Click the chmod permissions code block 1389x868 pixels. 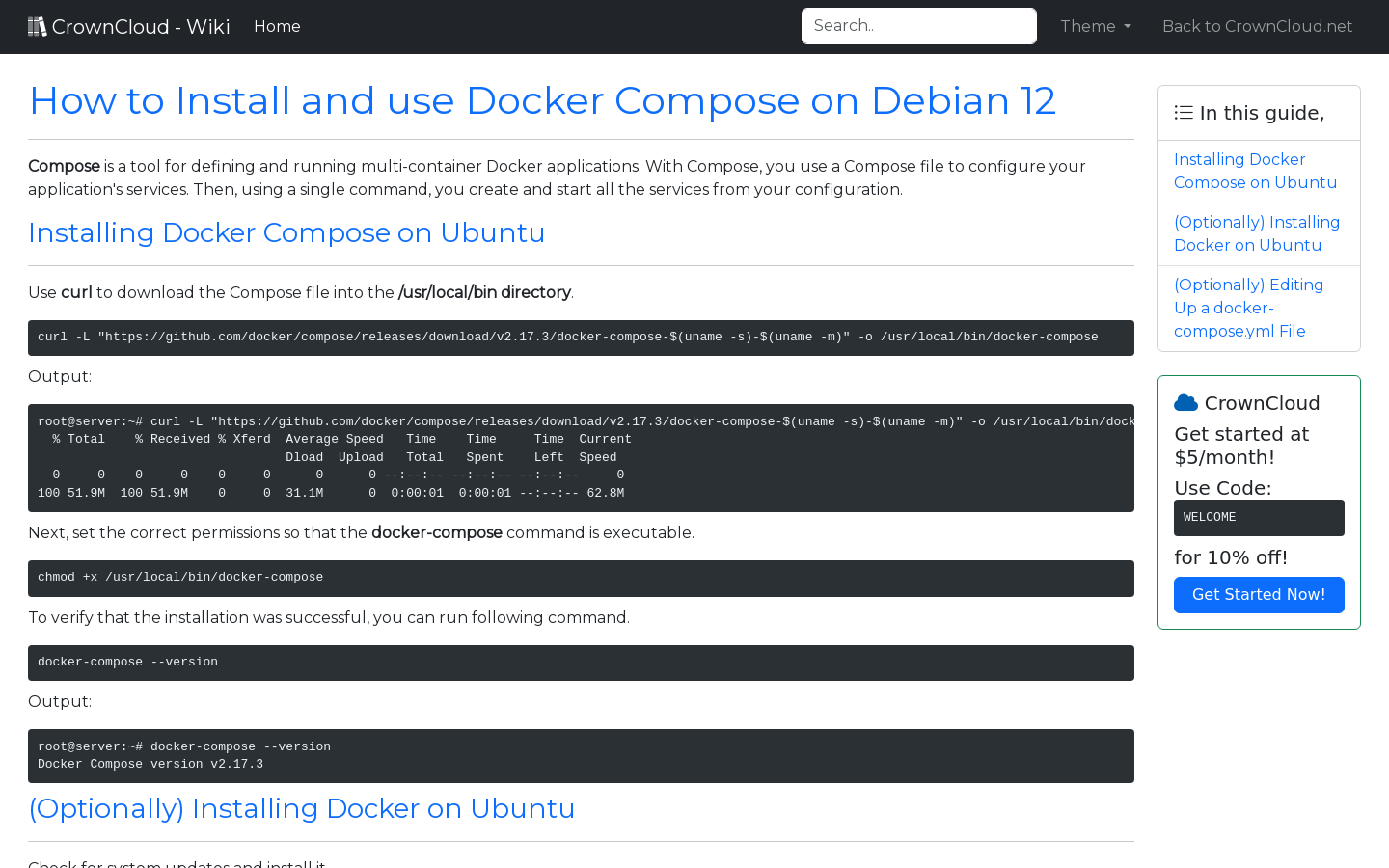coord(581,578)
